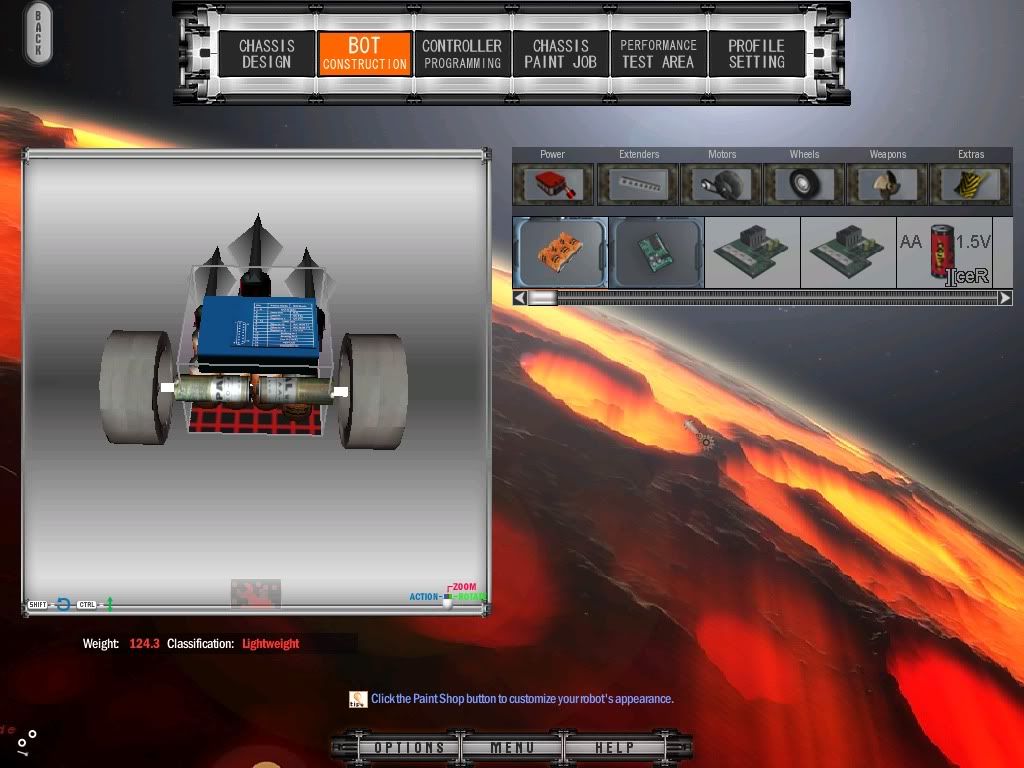Open the Controller Programming tab
This screenshot has height=768, width=1024.
[462, 54]
